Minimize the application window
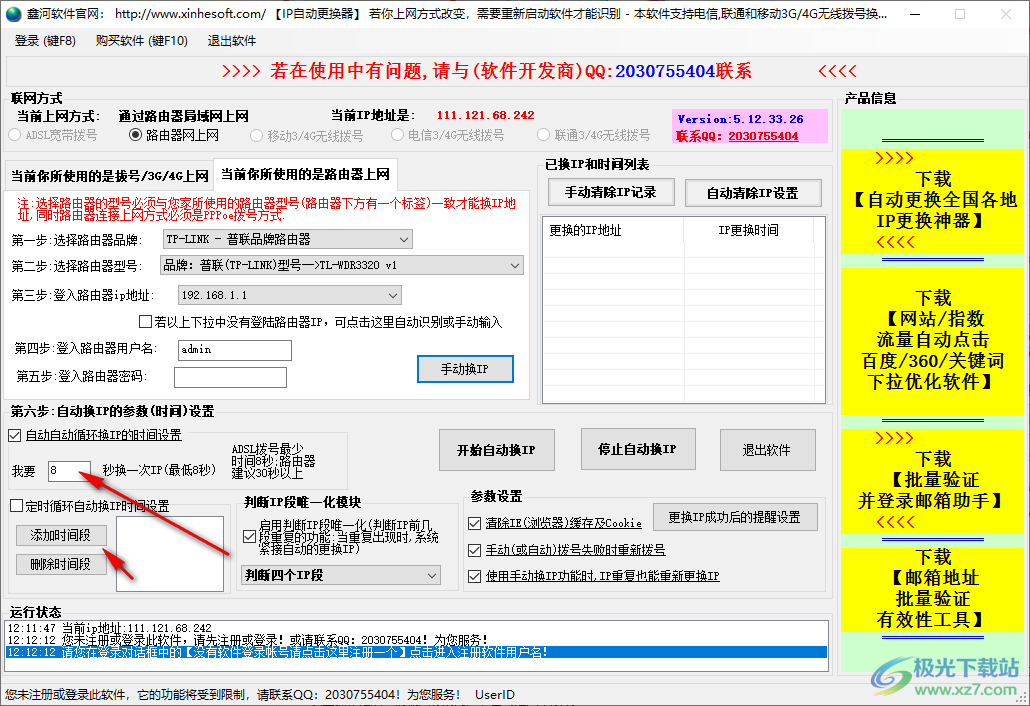The height and width of the screenshot is (706, 1030). click(916, 14)
